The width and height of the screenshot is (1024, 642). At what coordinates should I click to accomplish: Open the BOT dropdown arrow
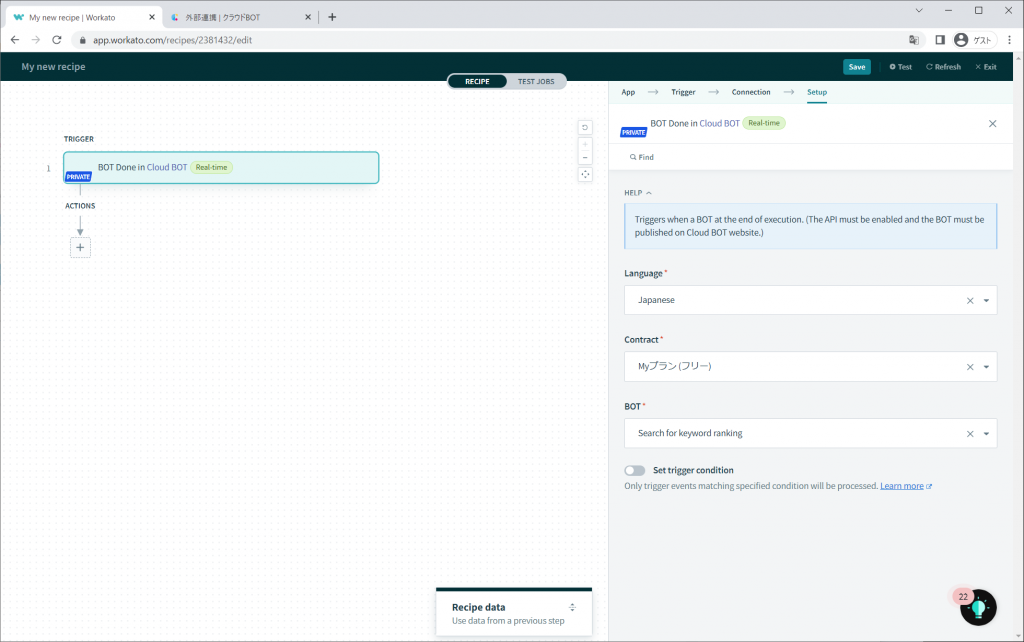986,434
